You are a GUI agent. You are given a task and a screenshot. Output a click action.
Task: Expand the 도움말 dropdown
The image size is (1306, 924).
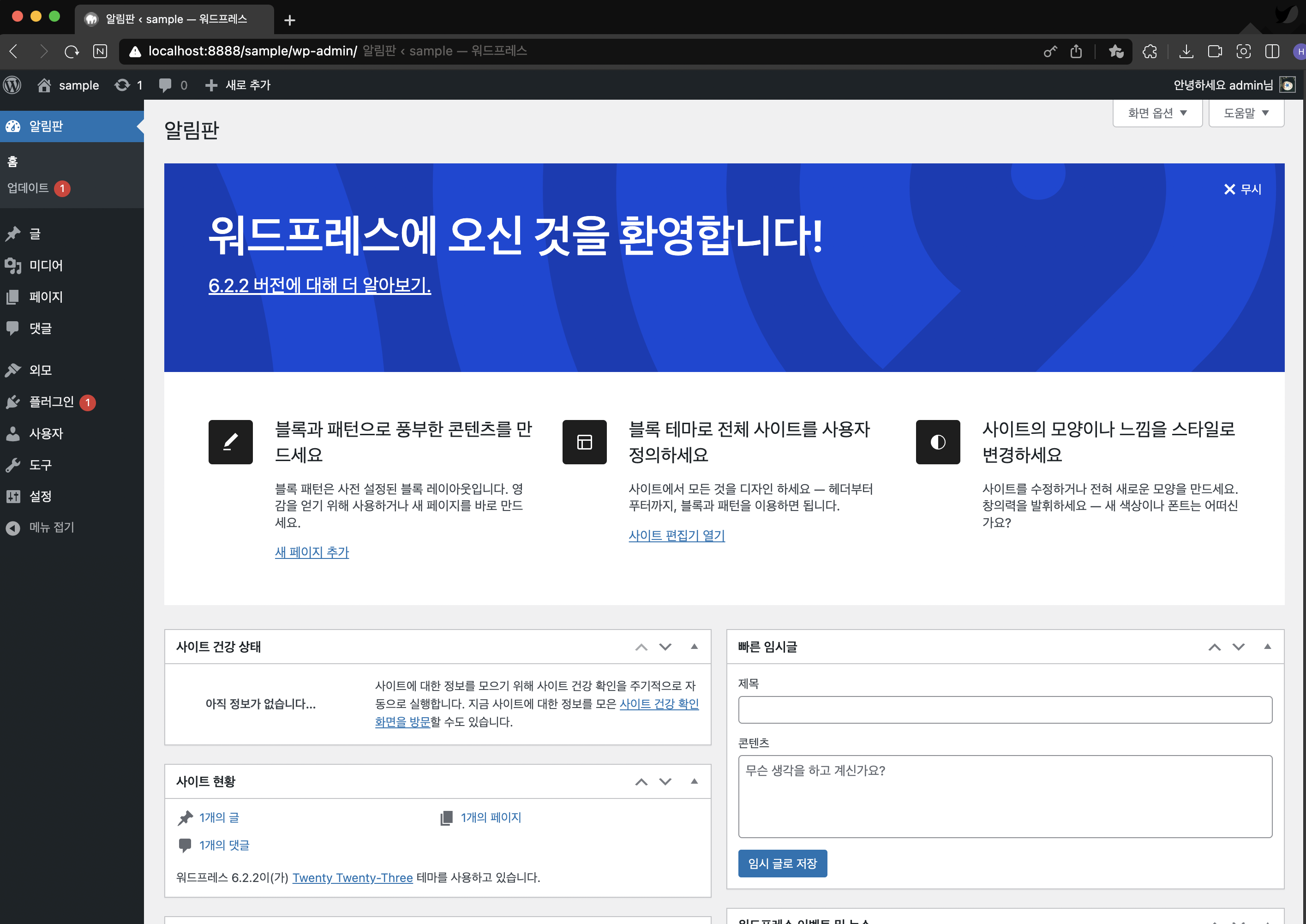coord(1246,113)
